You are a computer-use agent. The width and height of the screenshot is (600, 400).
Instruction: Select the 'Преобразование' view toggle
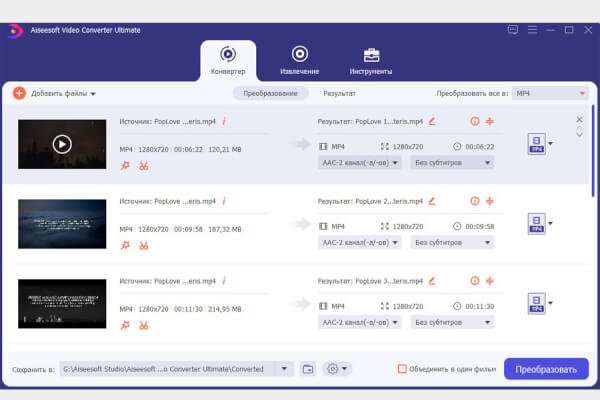271,93
